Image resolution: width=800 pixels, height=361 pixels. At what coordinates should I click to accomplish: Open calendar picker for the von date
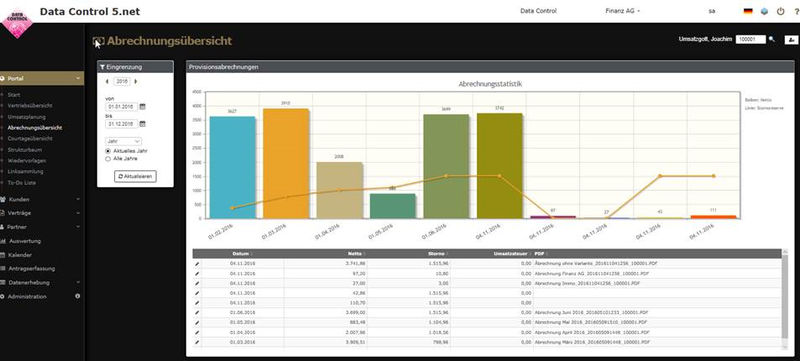click(142, 107)
